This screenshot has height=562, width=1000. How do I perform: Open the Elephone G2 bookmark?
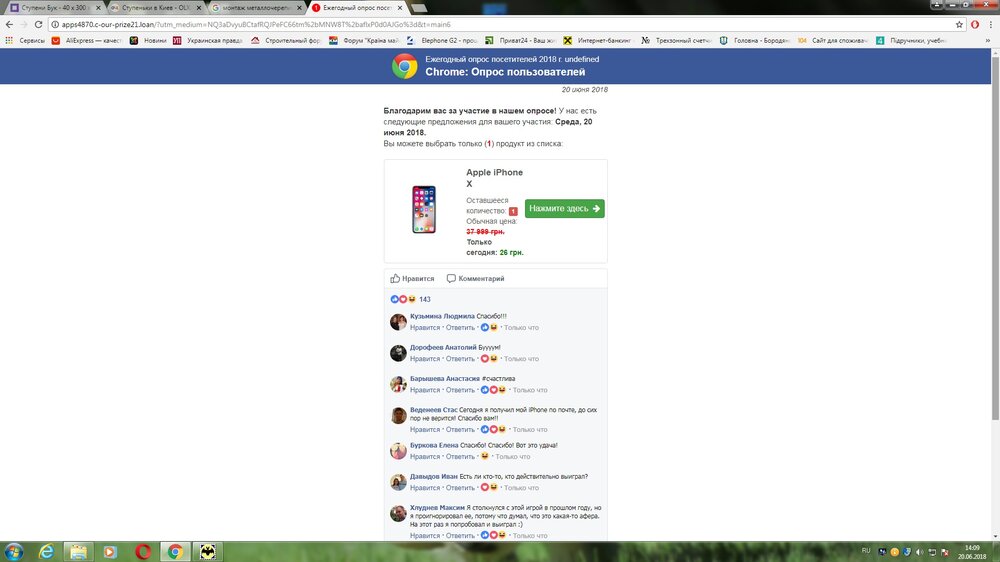click(x=442, y=40)
